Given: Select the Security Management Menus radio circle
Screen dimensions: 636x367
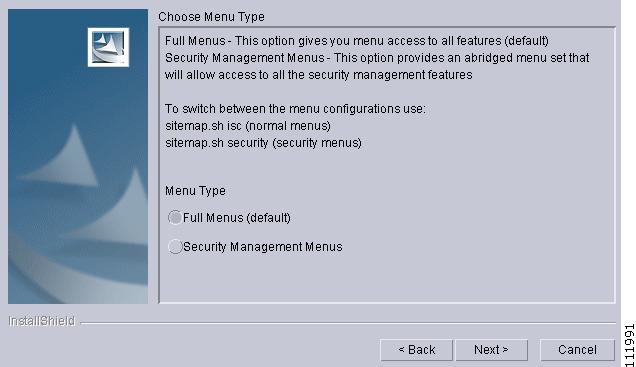Looking at the screenshot, I should point(175,247).
